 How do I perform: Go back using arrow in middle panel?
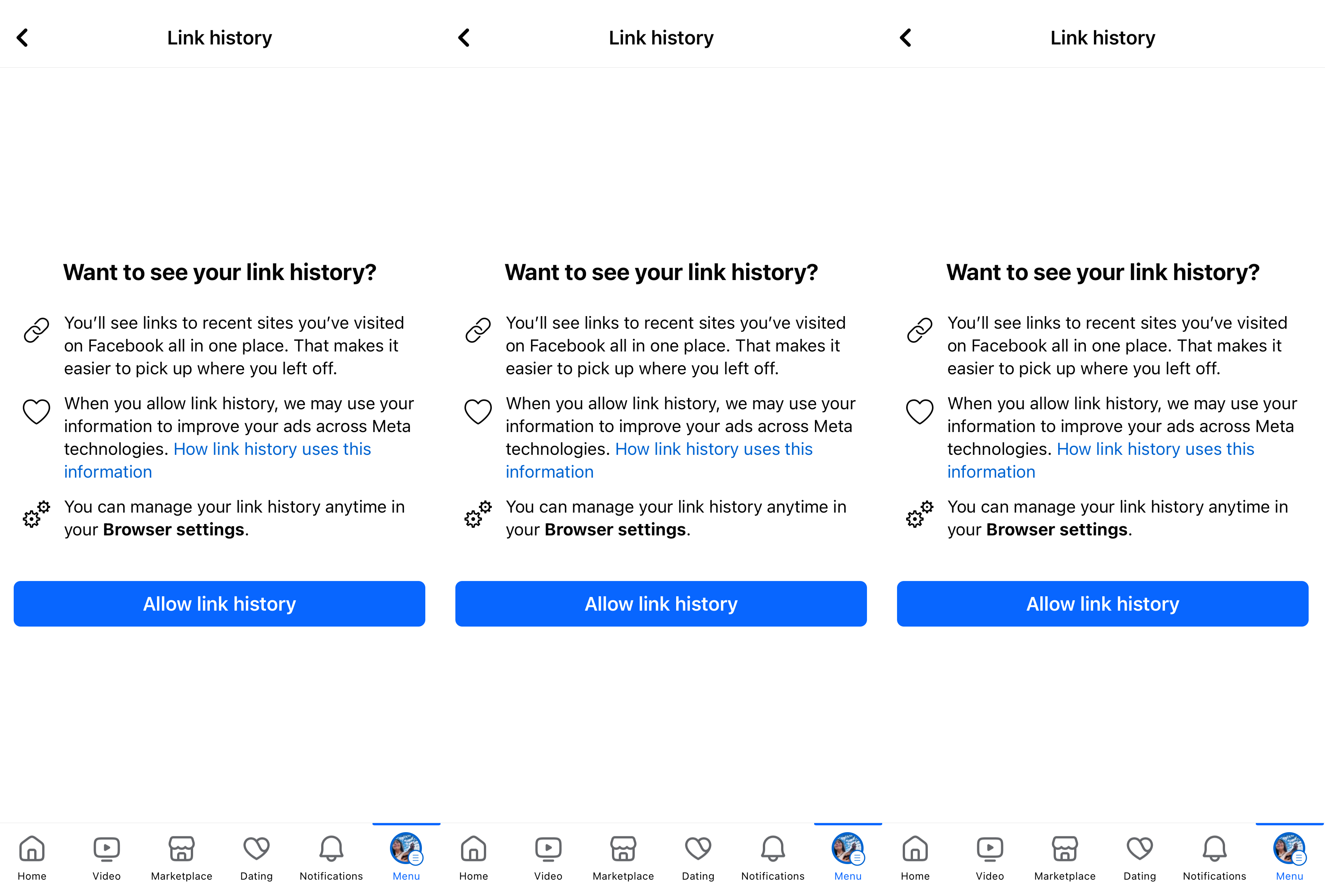(464, 38)
